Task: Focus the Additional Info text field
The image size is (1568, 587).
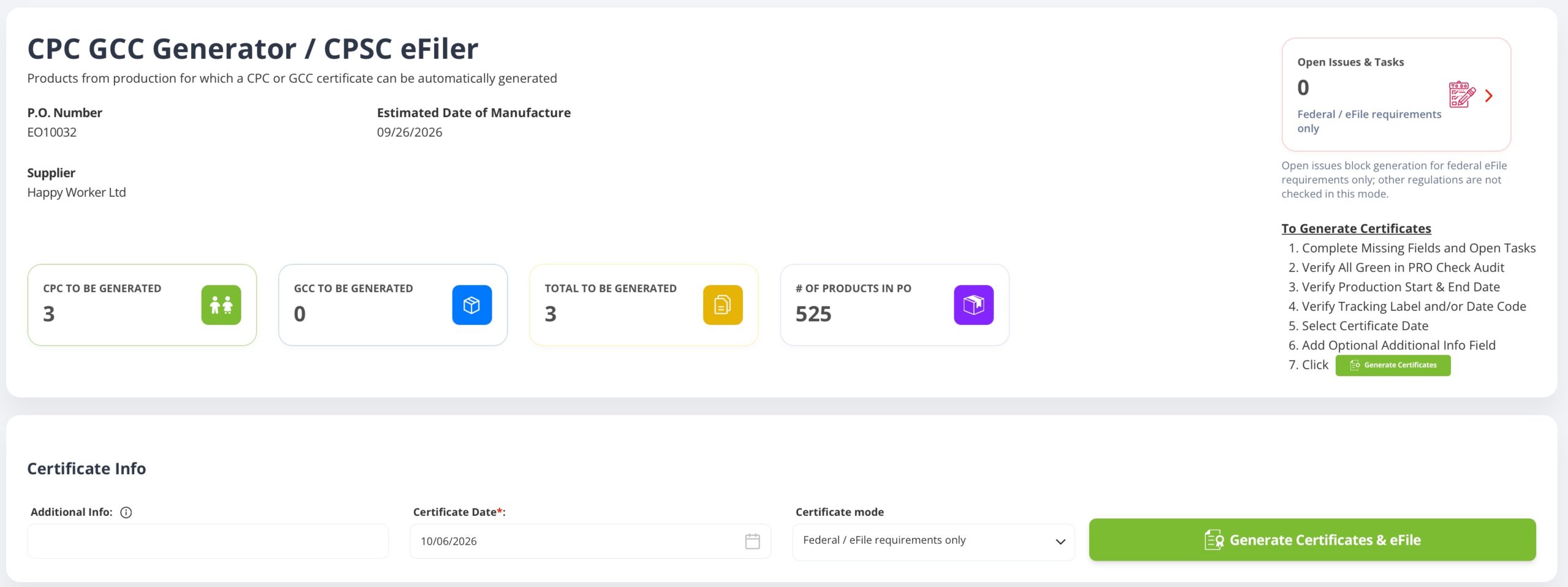Action: (208, 541)
